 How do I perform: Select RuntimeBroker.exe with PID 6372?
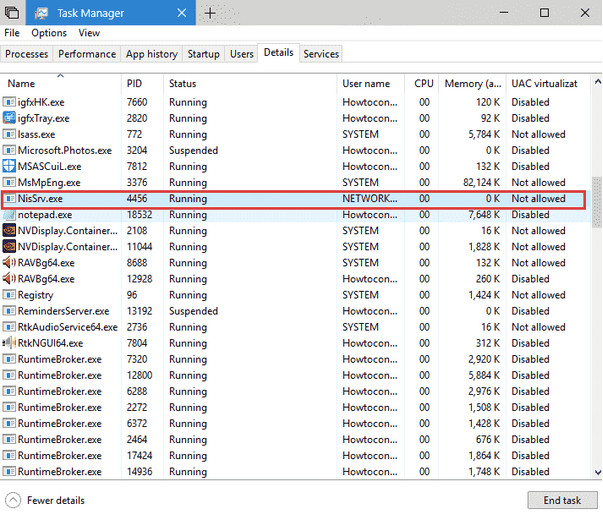[x=294, y=423]
